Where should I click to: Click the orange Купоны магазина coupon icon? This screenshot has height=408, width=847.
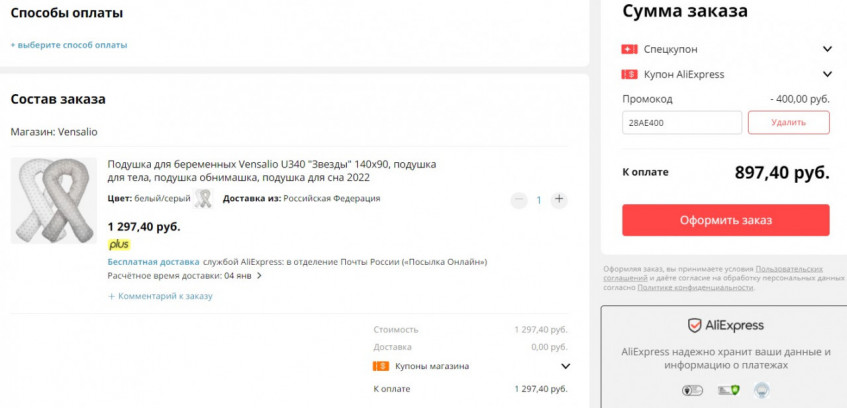[381, 366]
